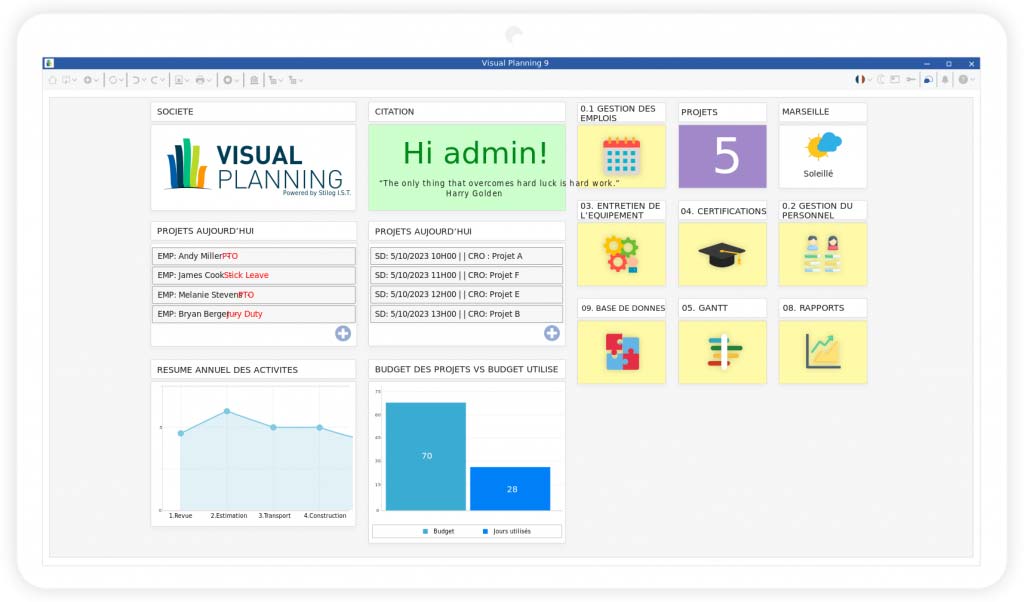This screenshot has height=602, width=1024.
Task: Click the plus button under the project schedule list
Action: click(551, 333)
